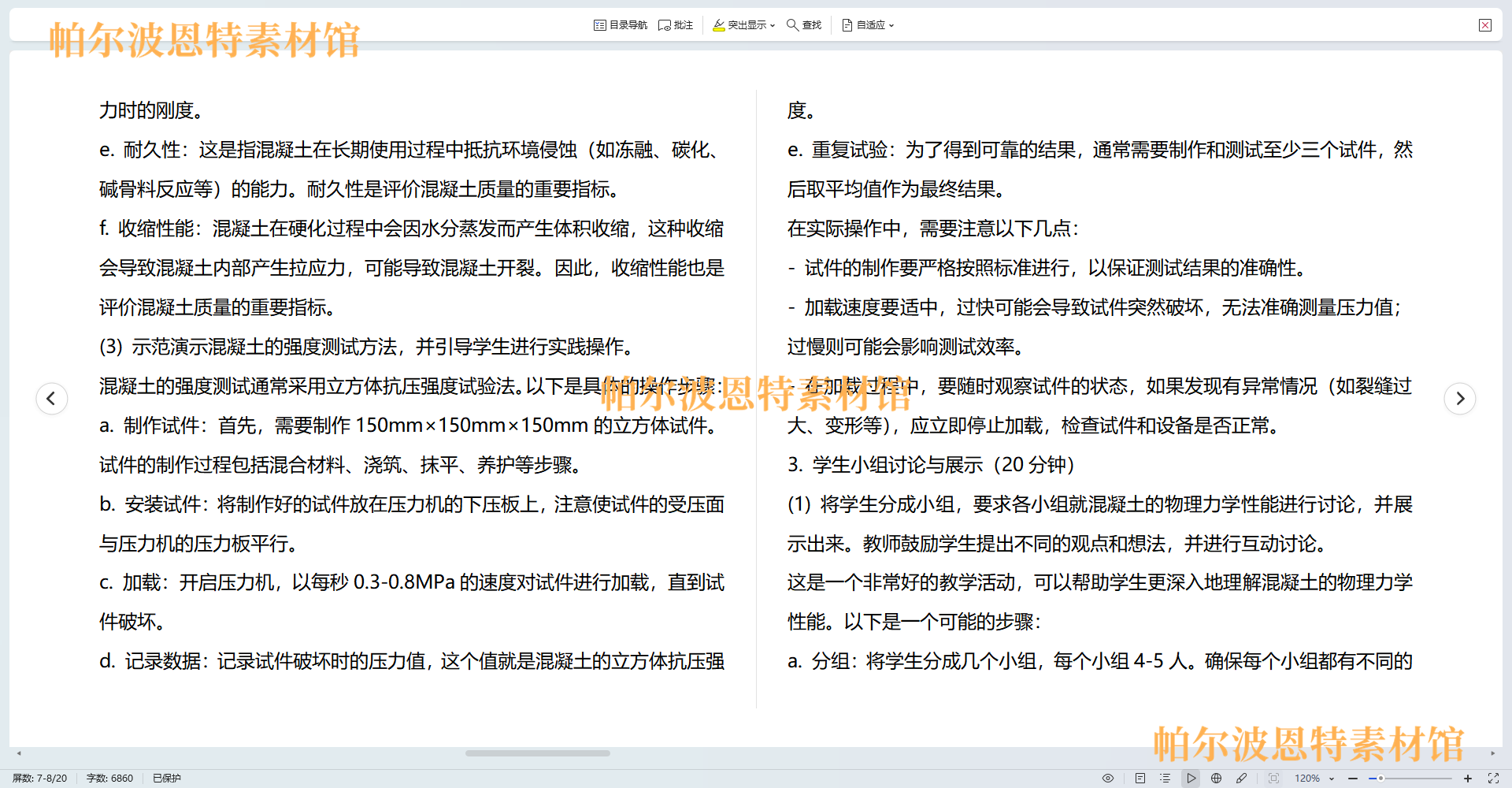This screenshot has width=1512, height=788.
Task: Click the scrollbar right arrow
Action: tap(1492, 753)
